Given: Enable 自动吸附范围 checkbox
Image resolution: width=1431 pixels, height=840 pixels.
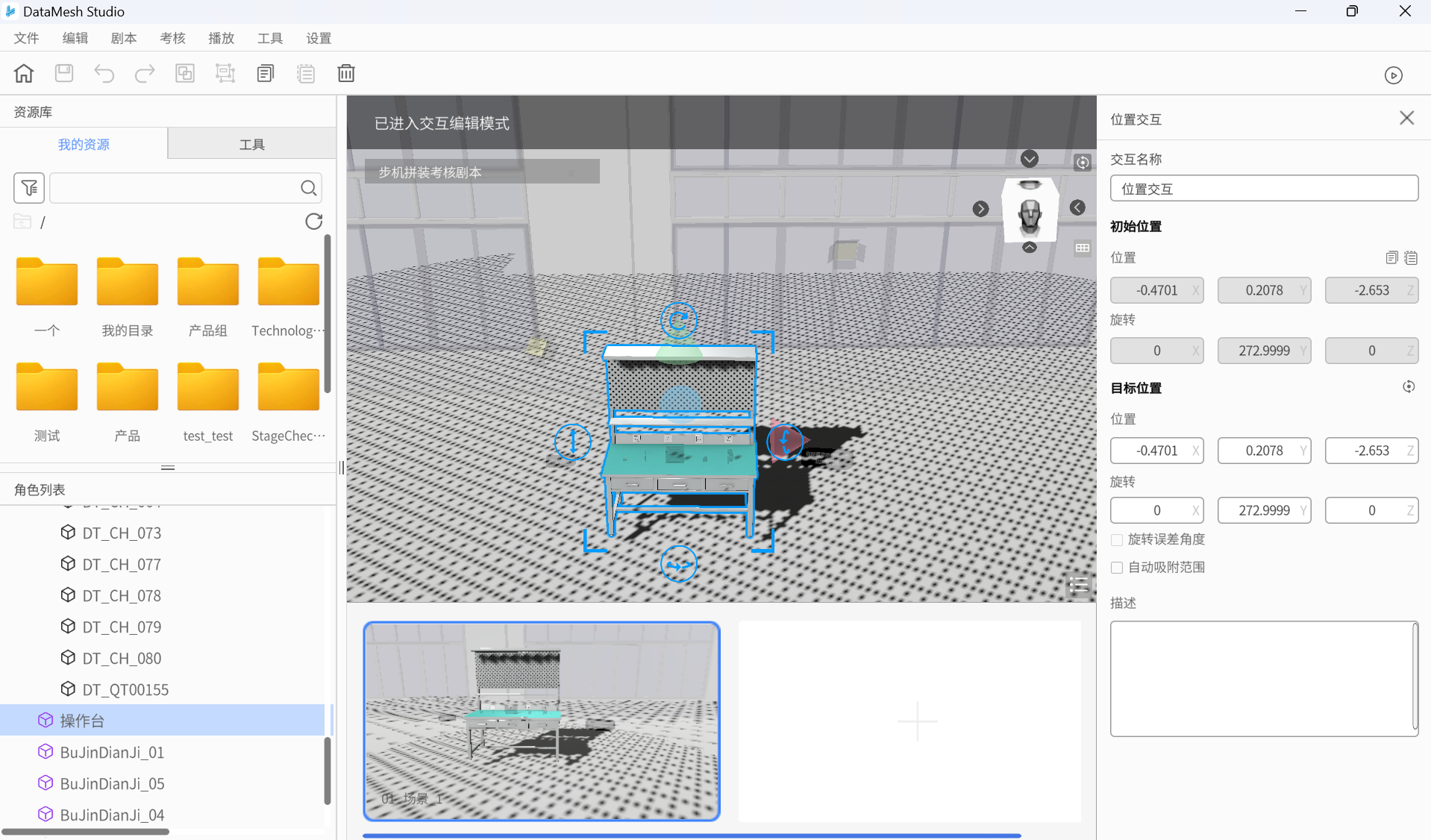Looking at the screenshot, I should (1117, 568).
